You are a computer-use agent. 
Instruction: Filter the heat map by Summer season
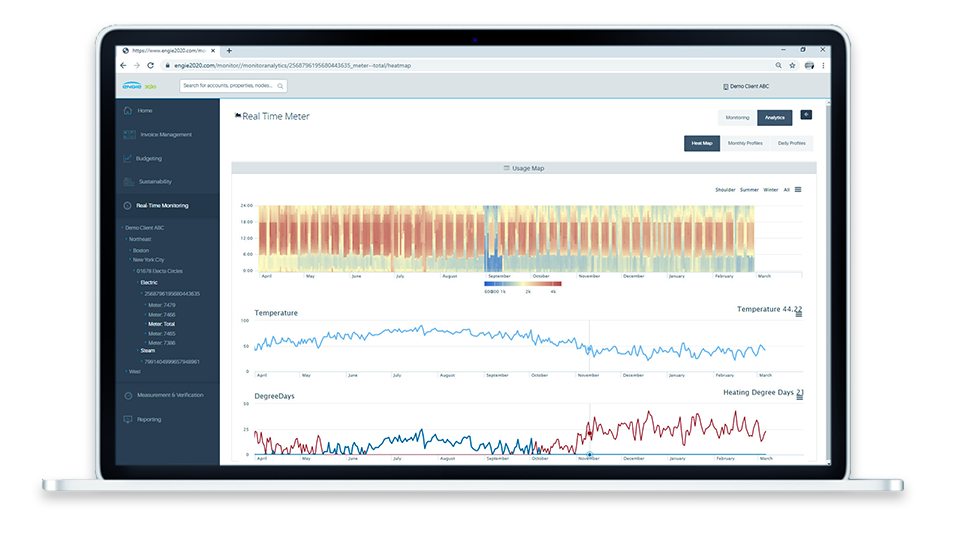click(749, 189)
